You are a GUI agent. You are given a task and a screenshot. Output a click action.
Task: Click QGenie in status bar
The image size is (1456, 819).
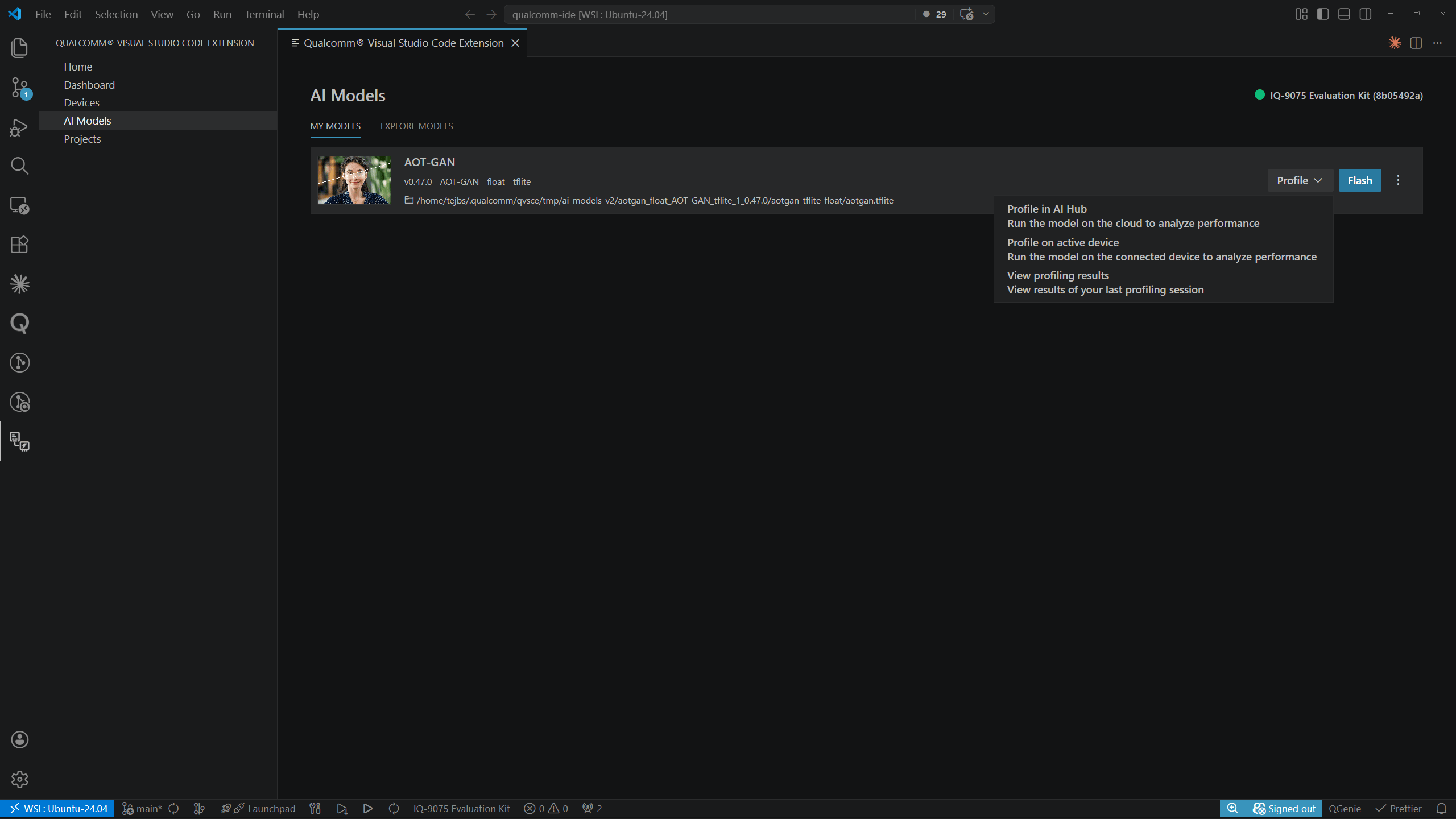[1345, 809]
